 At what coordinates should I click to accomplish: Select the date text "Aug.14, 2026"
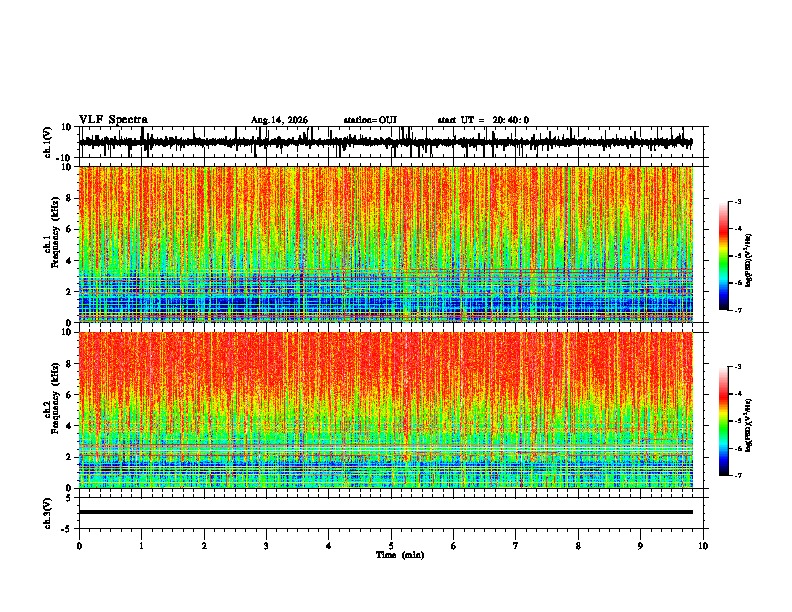(x=279, y=120)
